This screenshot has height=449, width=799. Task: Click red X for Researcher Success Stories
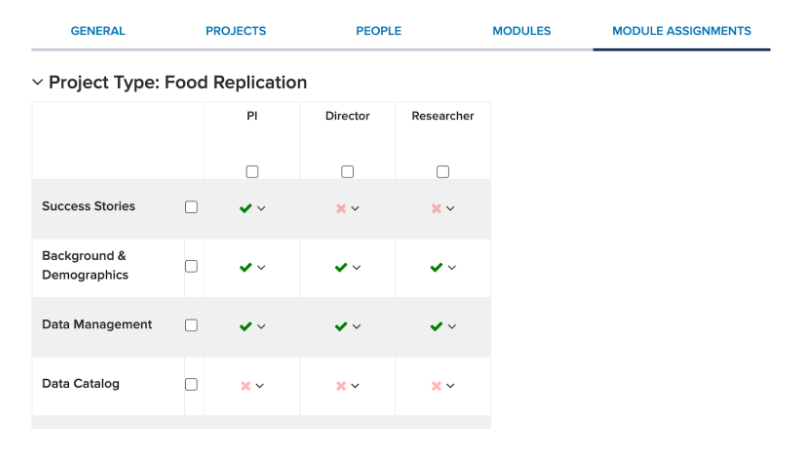(x=436, y=208)
